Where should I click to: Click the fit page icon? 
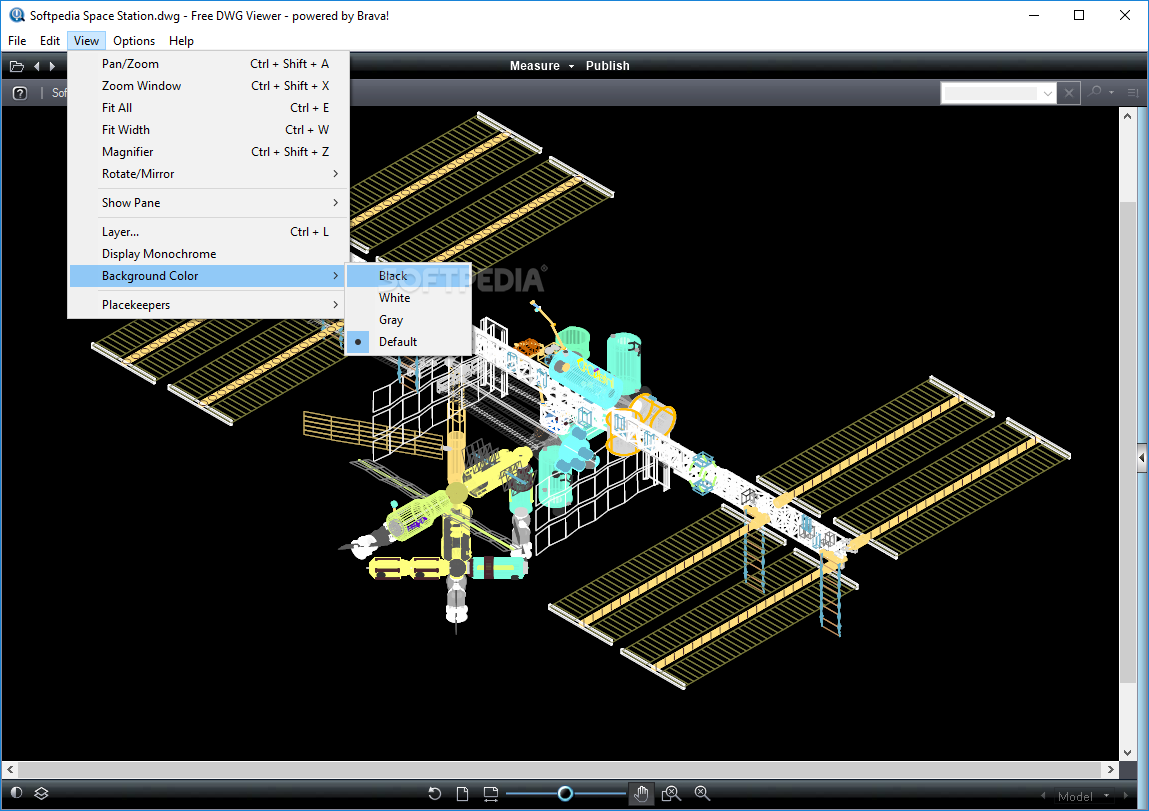point(462,793)
